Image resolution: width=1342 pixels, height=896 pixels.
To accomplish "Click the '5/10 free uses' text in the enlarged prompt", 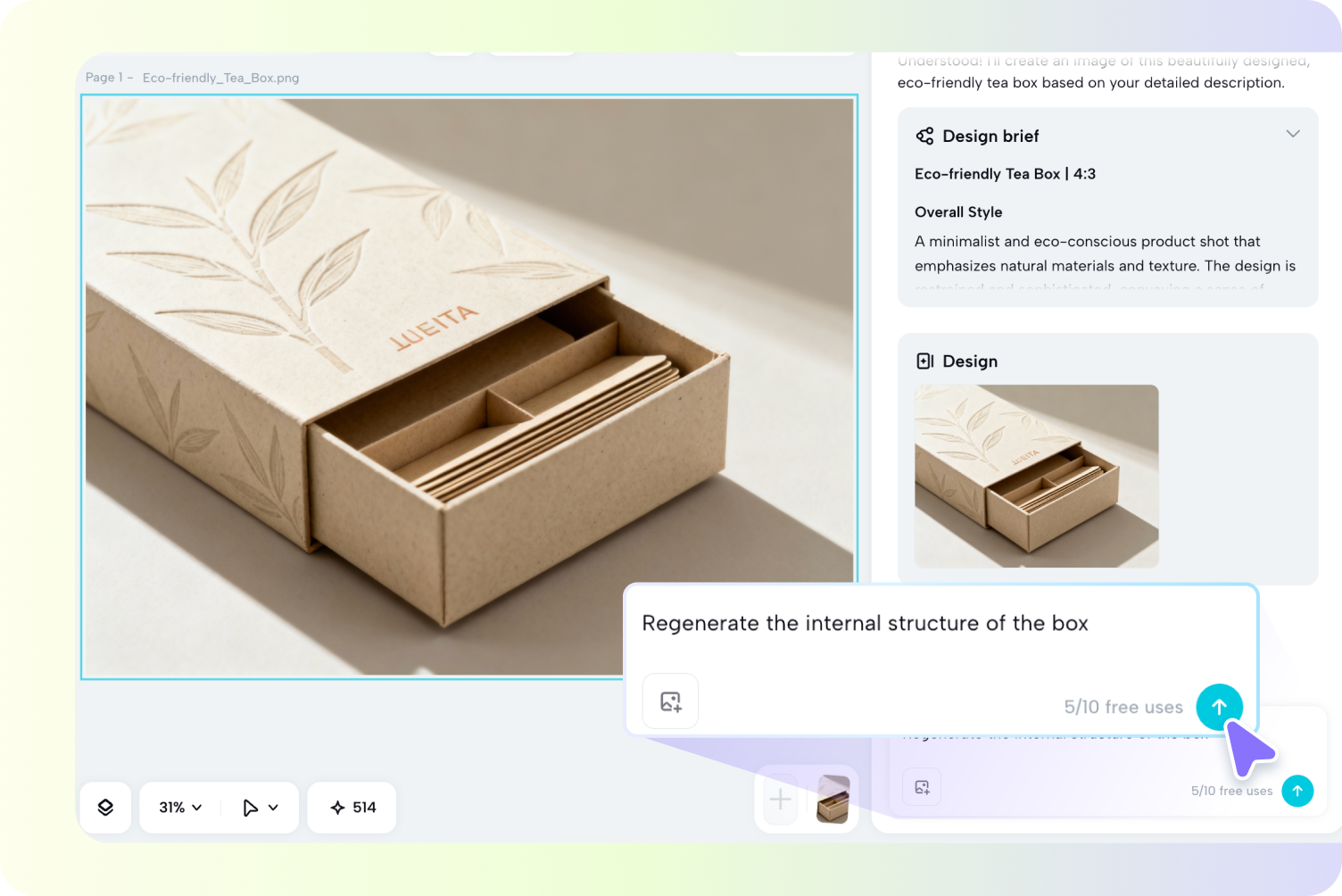I will point(1122,707).
